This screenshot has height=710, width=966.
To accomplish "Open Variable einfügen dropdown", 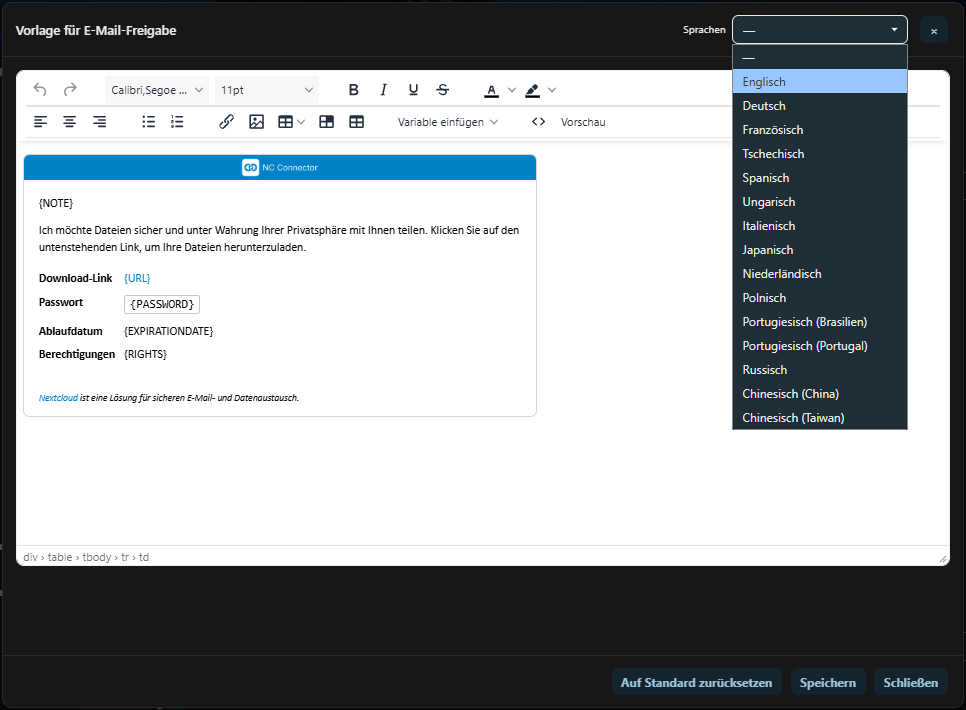I will pos(448,122).
